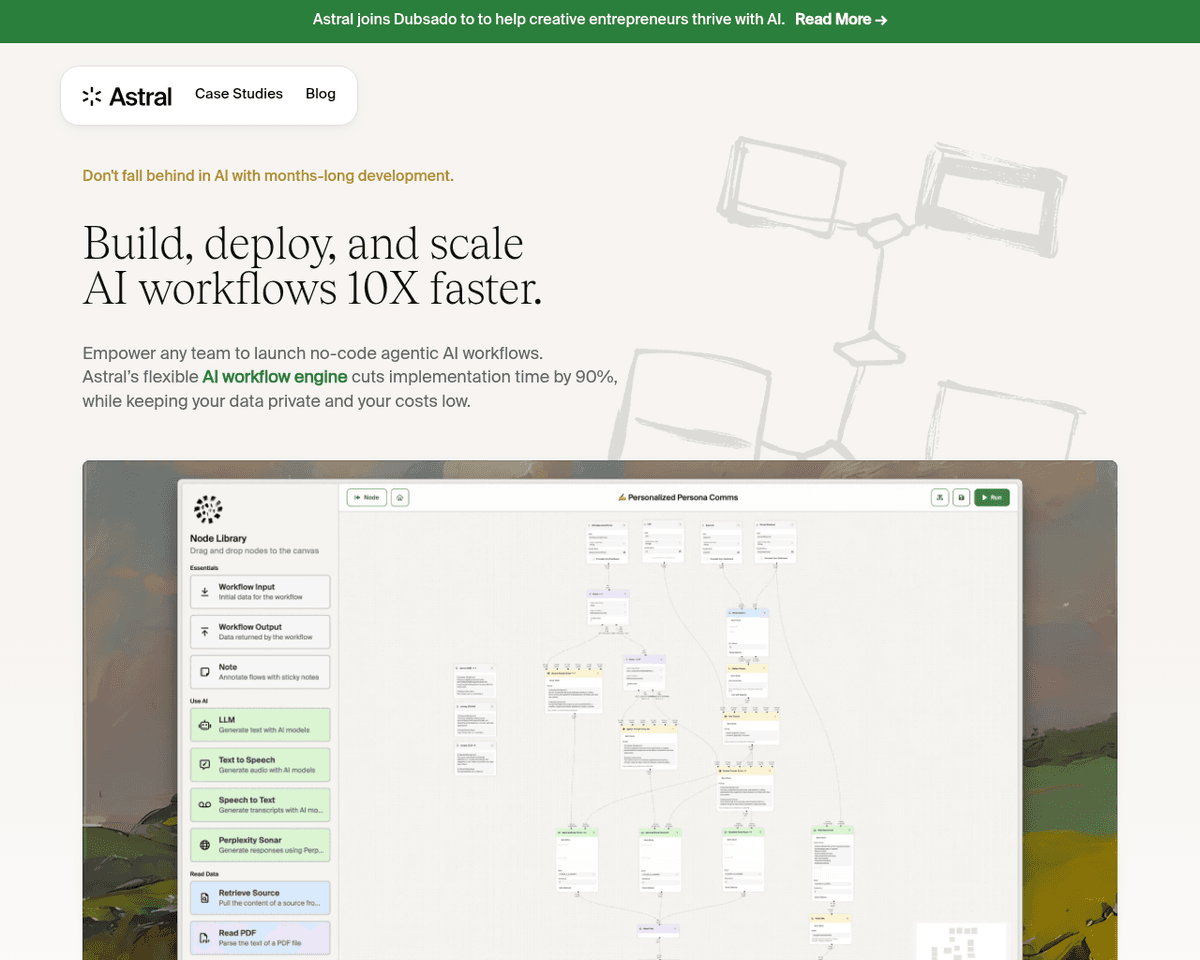Go to the Blog menu item
The height and width of the screenshot is (960, 1200).
pos(320,94)
